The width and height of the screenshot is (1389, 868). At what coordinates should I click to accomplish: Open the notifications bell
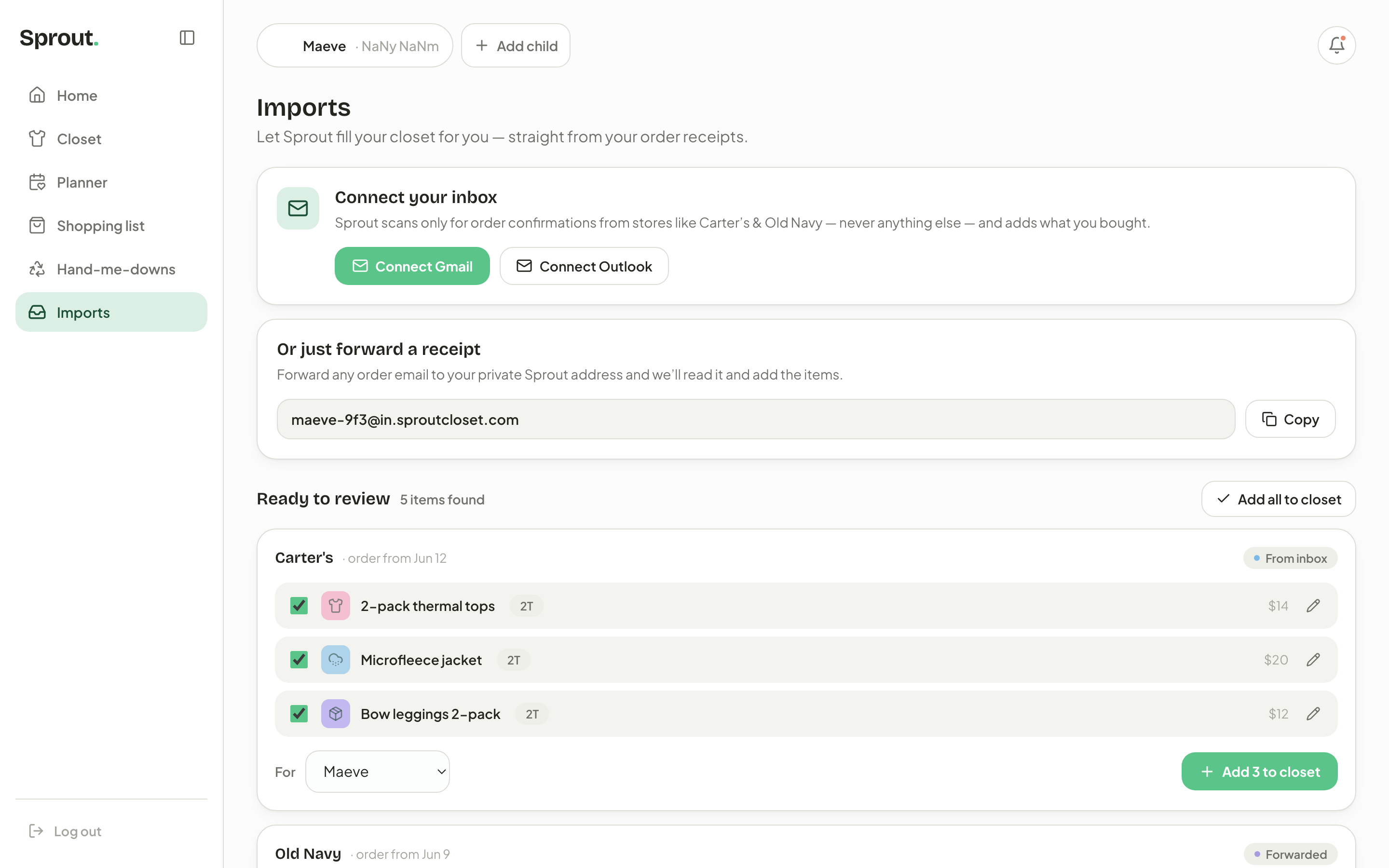(1336, 45)
